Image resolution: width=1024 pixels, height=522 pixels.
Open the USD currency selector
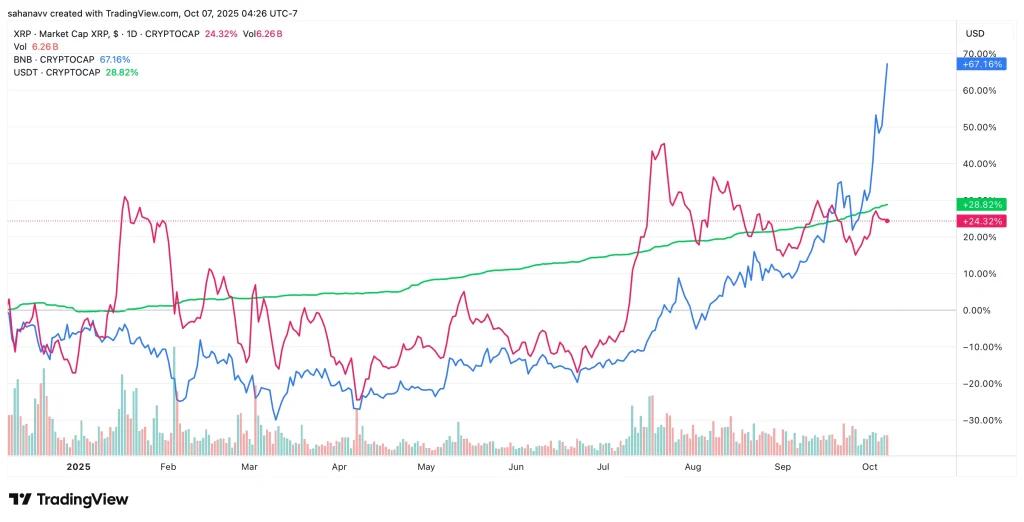[975, 33]
